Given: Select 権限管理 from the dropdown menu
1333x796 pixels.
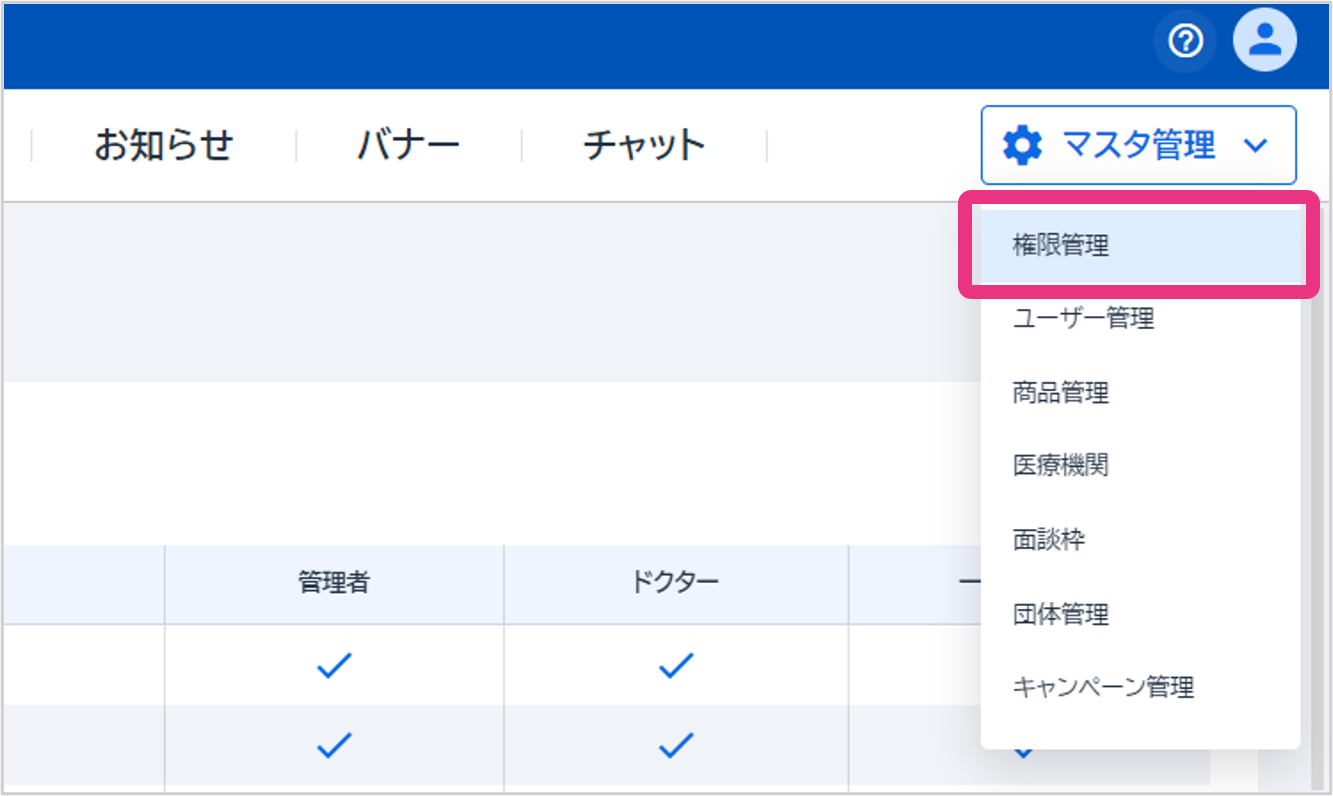Looking at the screenshot, I should tap(1061, 246).
